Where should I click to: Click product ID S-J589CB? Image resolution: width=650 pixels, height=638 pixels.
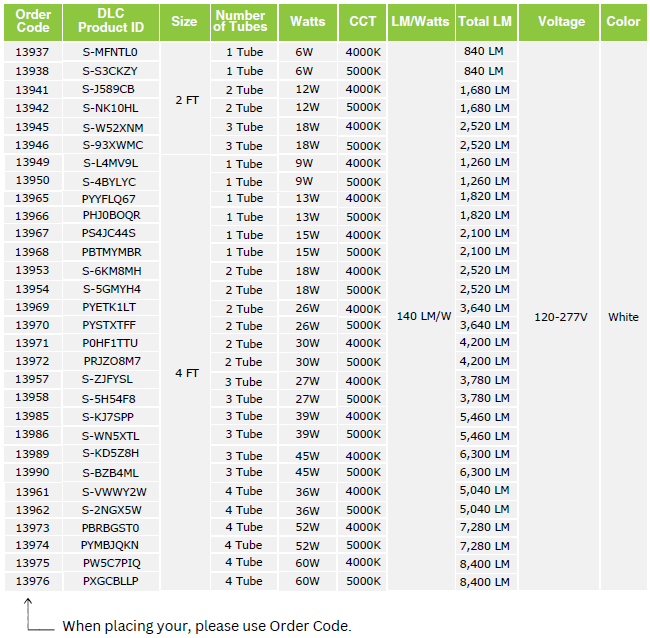pos(109,89)
